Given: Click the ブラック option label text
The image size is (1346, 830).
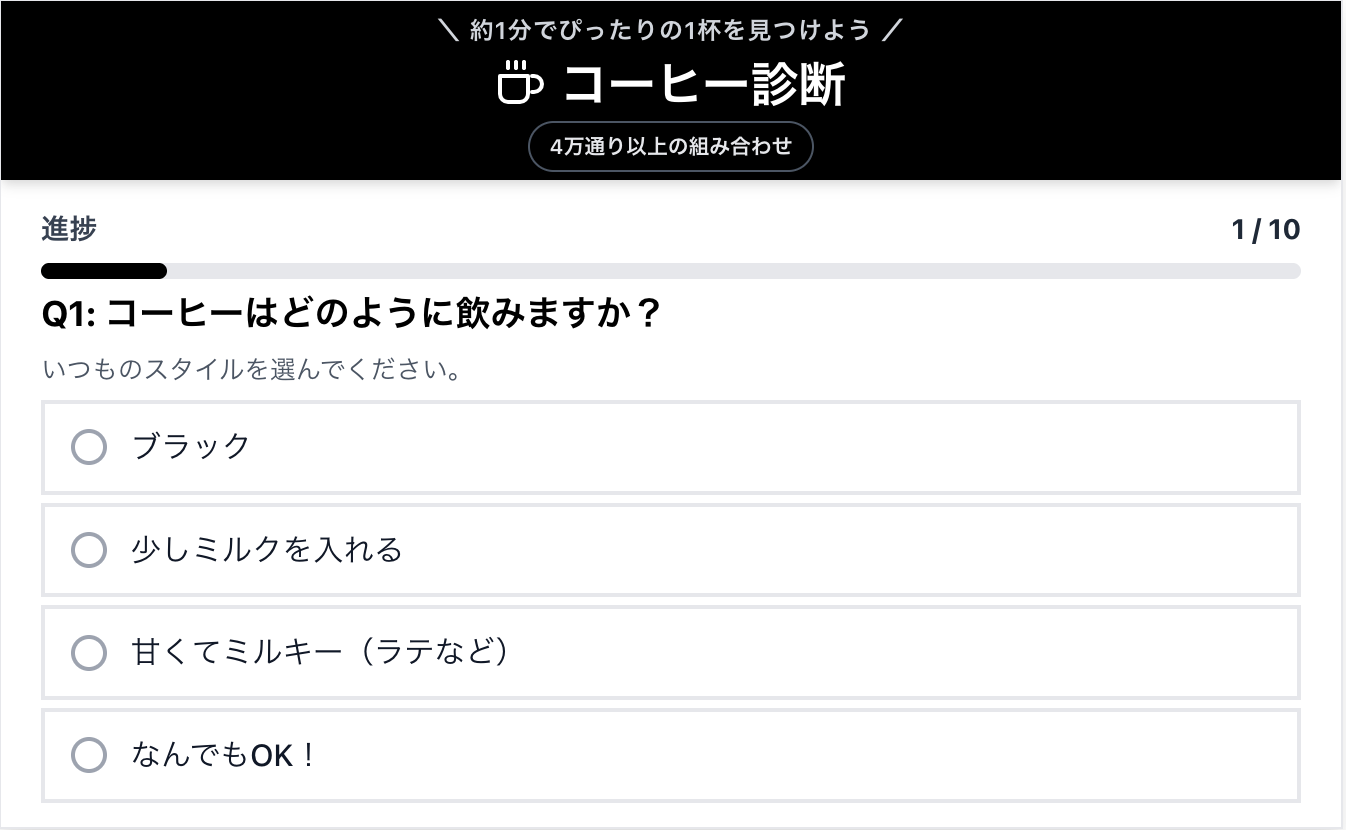Looking at the screenshot, I should pyautogui.click(x=191, y=446).
